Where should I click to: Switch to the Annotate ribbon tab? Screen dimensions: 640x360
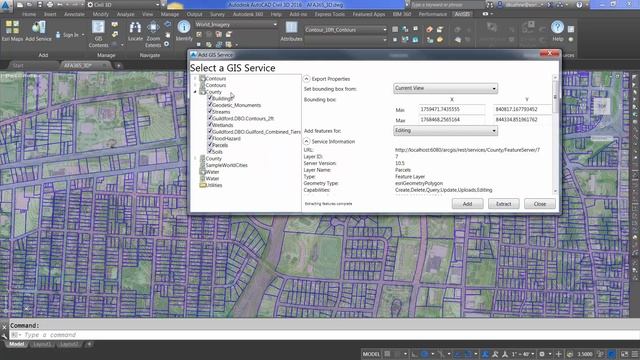74,14
